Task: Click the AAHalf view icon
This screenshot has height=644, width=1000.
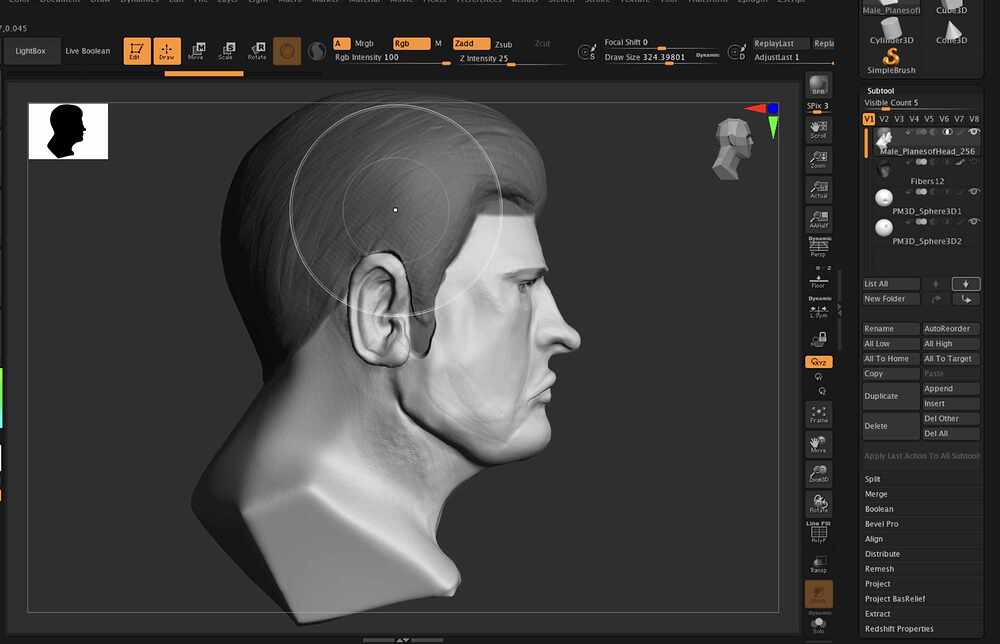Action: pos(818,219)
